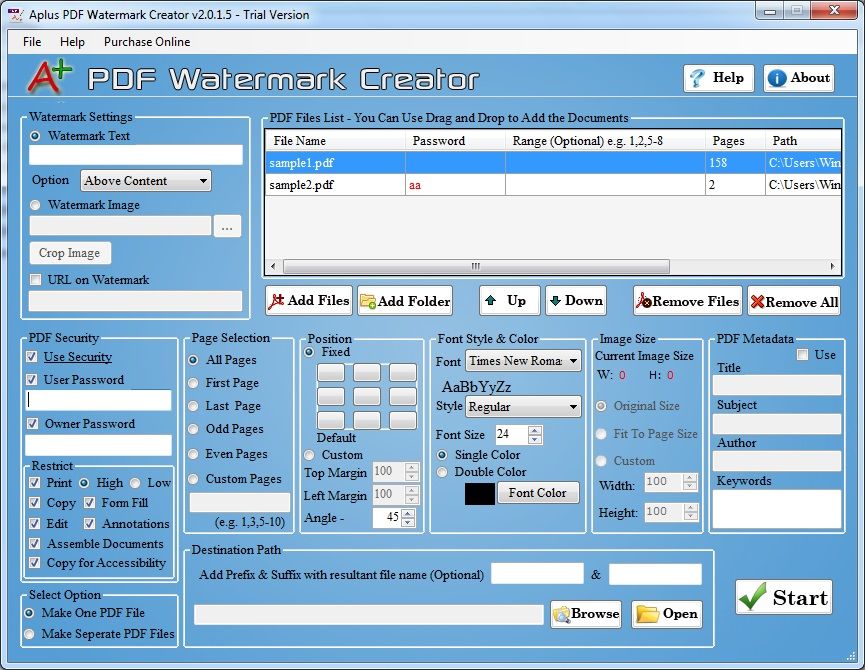
Task: Increase Angle value with up arrow
Action: 408,513
